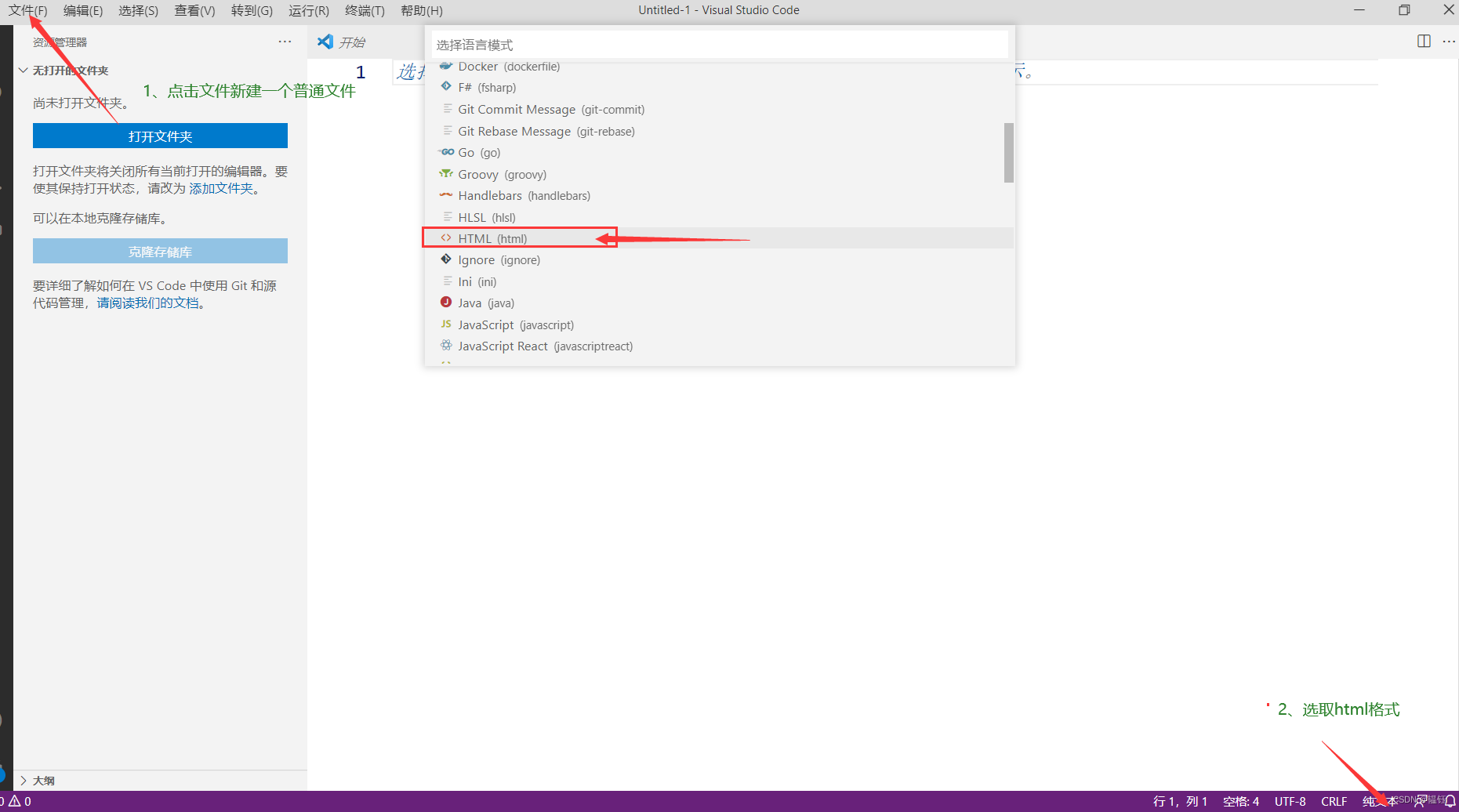Click the language list scrollbar
The height and width of the screenshot is (812, 1459).
tap(1008, 153)
